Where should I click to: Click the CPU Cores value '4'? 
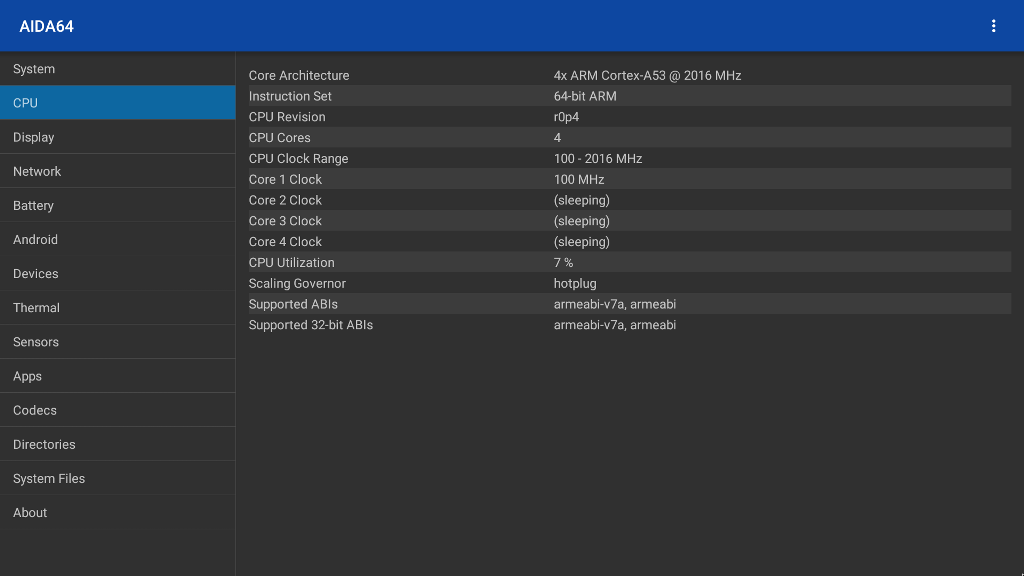click(557, 138)
